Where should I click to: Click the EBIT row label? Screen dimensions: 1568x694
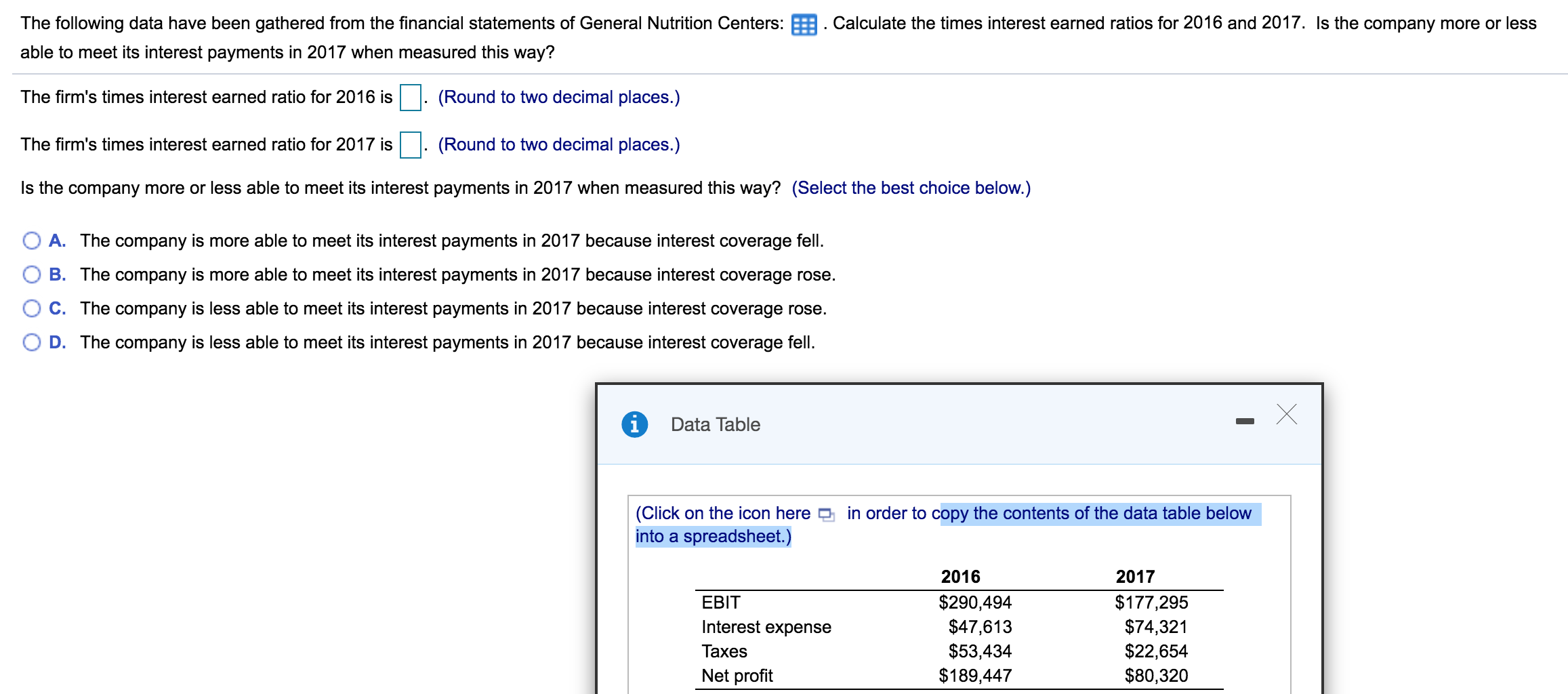720,602
